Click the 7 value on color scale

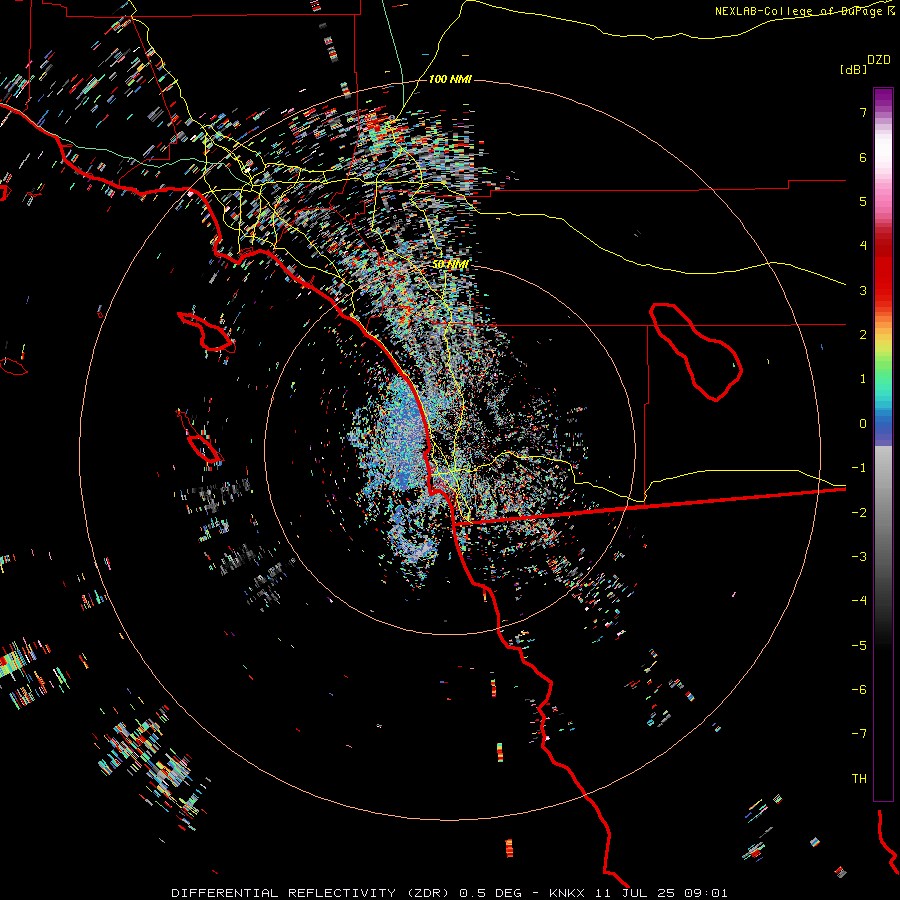863,112
